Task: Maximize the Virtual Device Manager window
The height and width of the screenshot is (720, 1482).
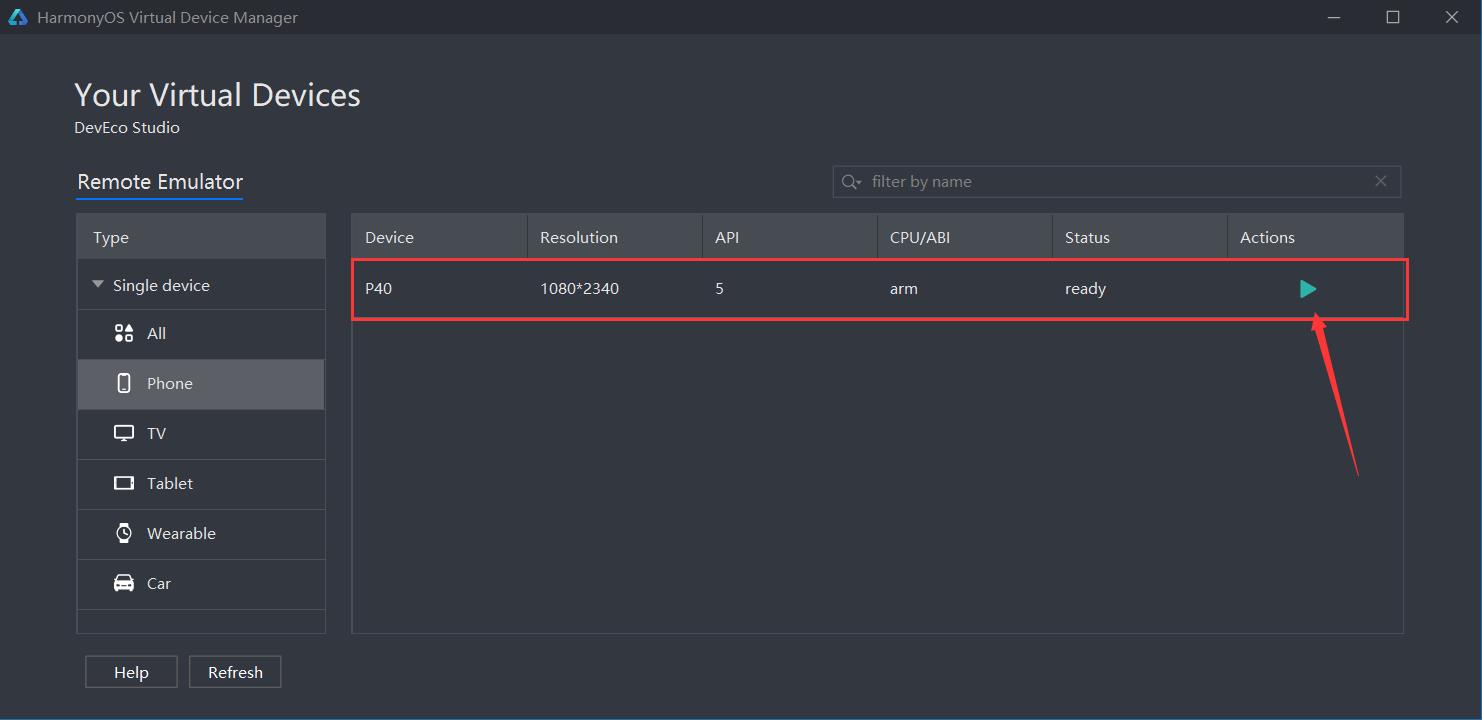Action: (x=1393, y=17)
